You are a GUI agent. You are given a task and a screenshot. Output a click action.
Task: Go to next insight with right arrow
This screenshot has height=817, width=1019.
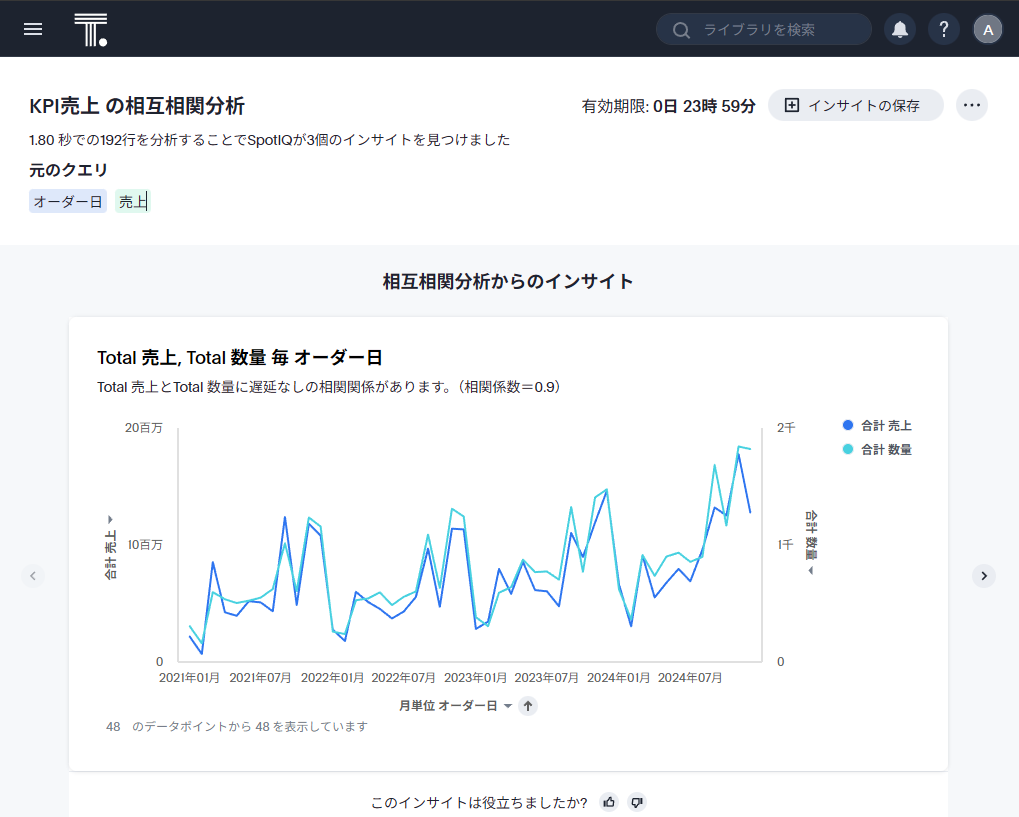click(x=984, y=575)
